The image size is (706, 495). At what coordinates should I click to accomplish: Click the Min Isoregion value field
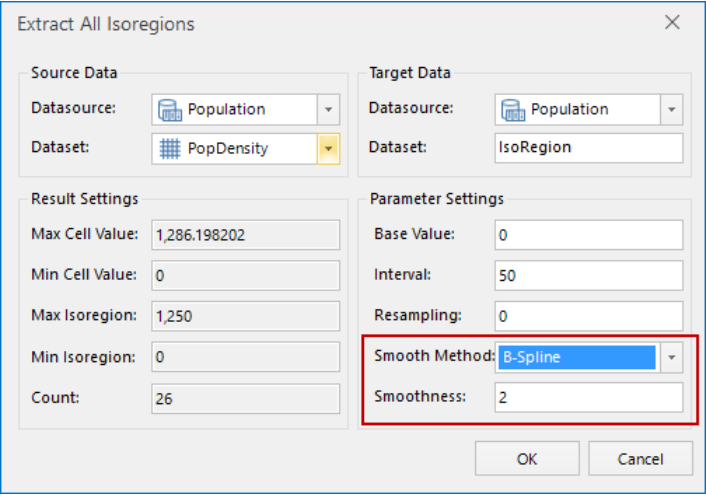click(x=246, y=357)
